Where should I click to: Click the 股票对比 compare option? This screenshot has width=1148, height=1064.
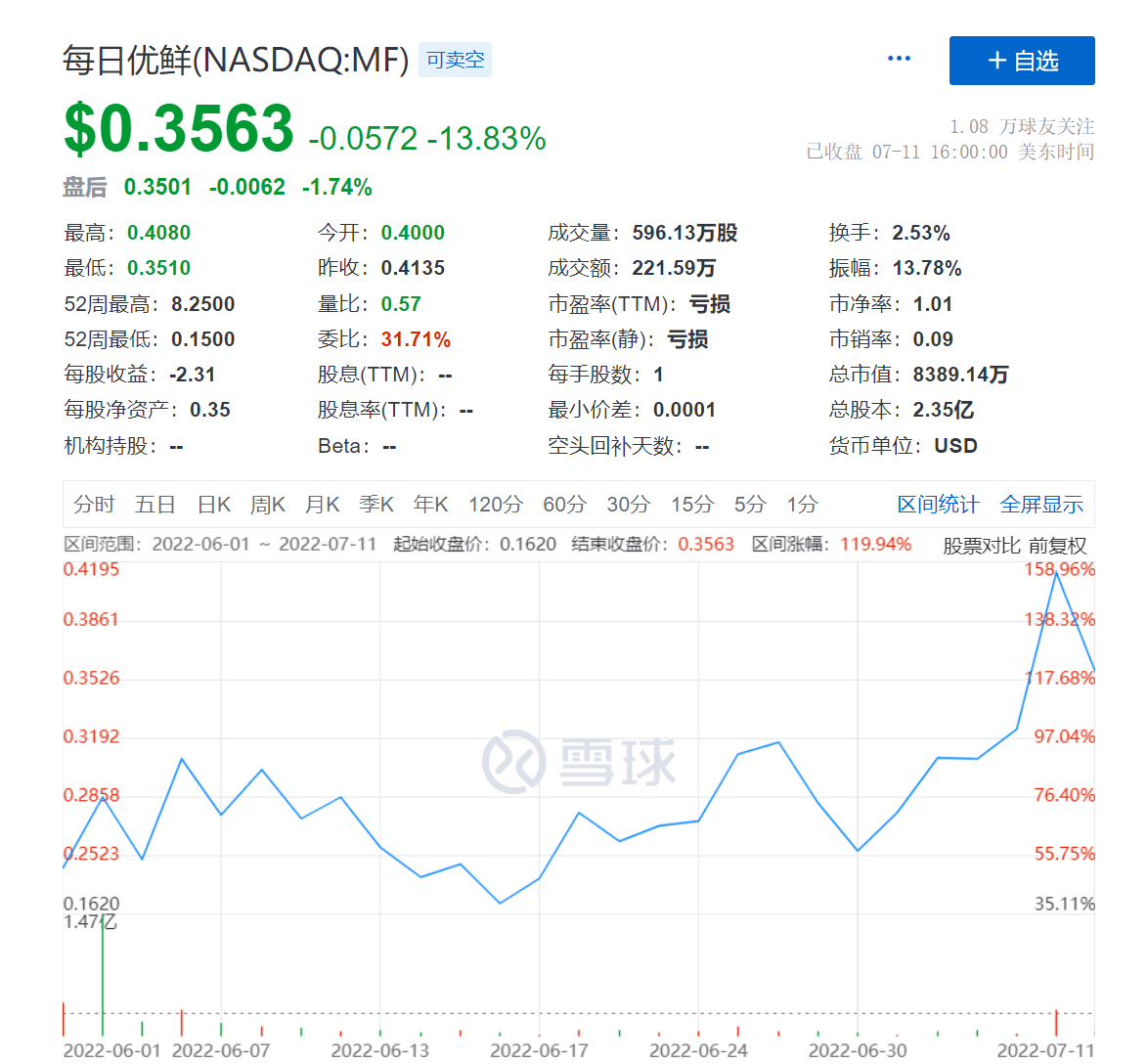pyautogui.click(x=981, y=546)
